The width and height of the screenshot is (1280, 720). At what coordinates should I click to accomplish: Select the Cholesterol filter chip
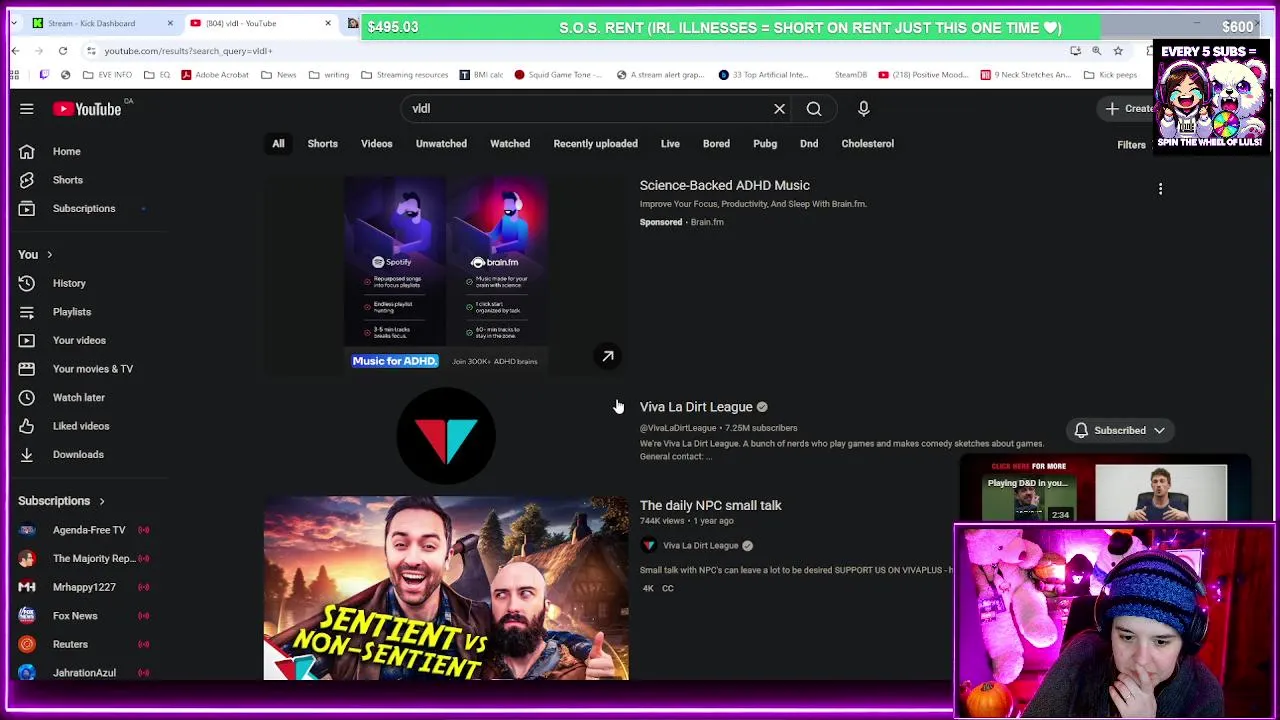tap(867, 144)
